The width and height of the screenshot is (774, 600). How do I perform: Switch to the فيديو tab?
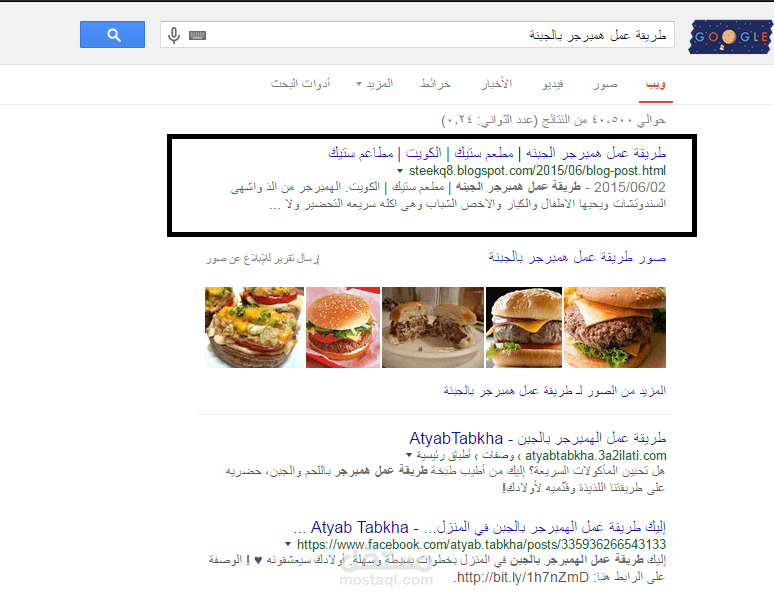[553, 84]
